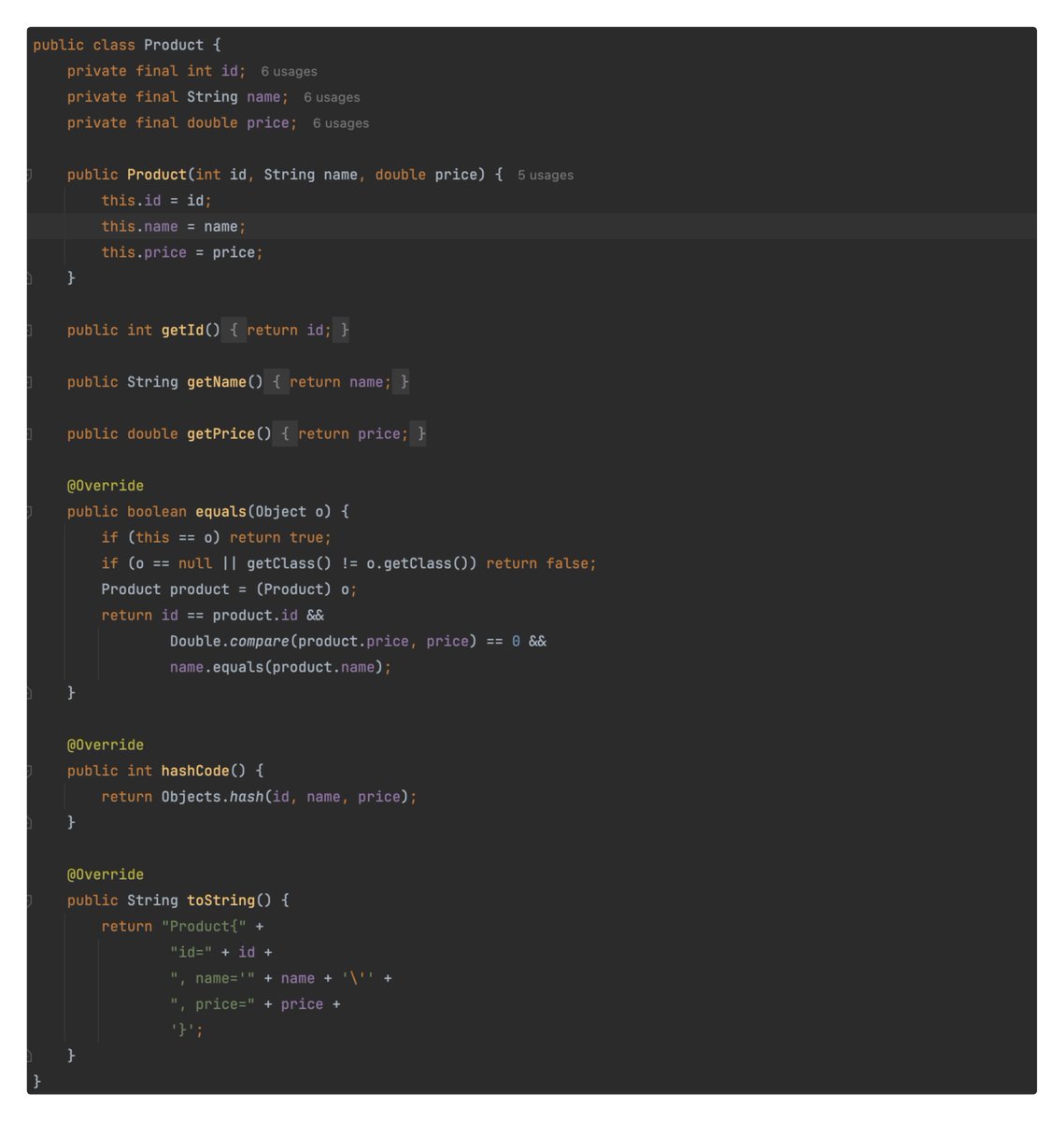Click the @Override annotation above equals
This screenshot has width=1064, height=1121.
click(106, 486)
